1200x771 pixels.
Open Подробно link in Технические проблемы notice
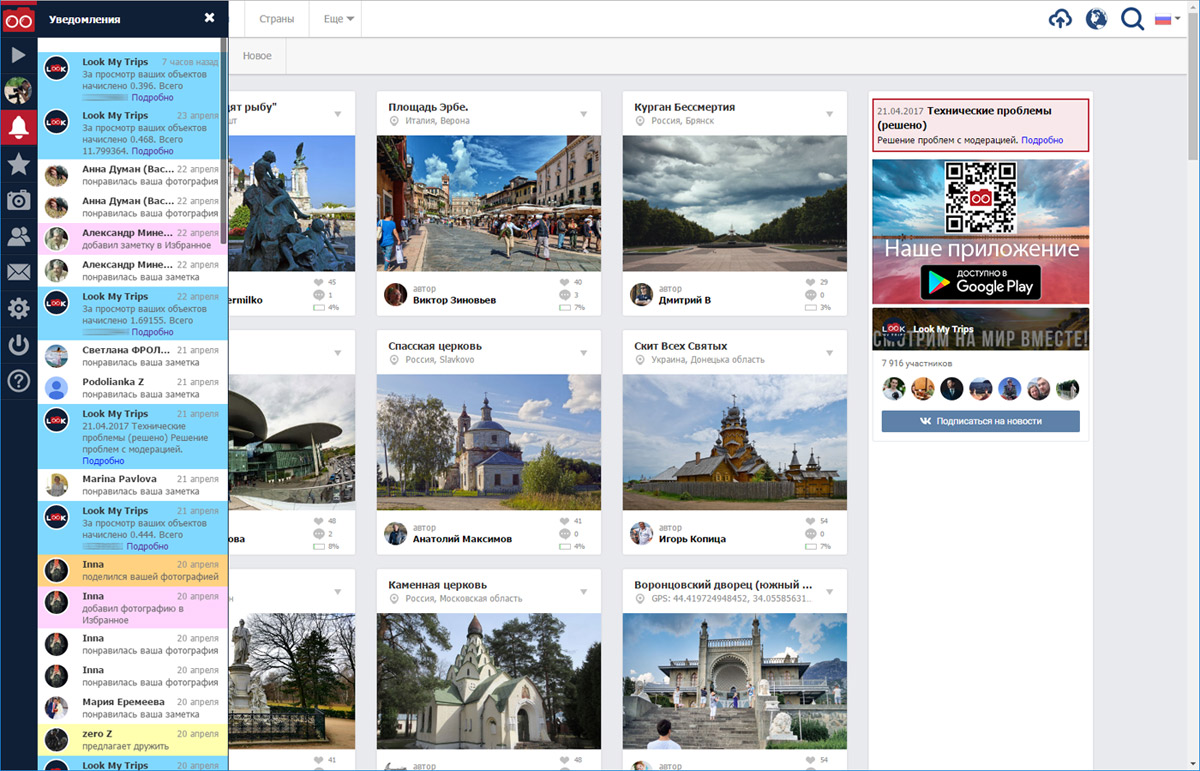1042,141
